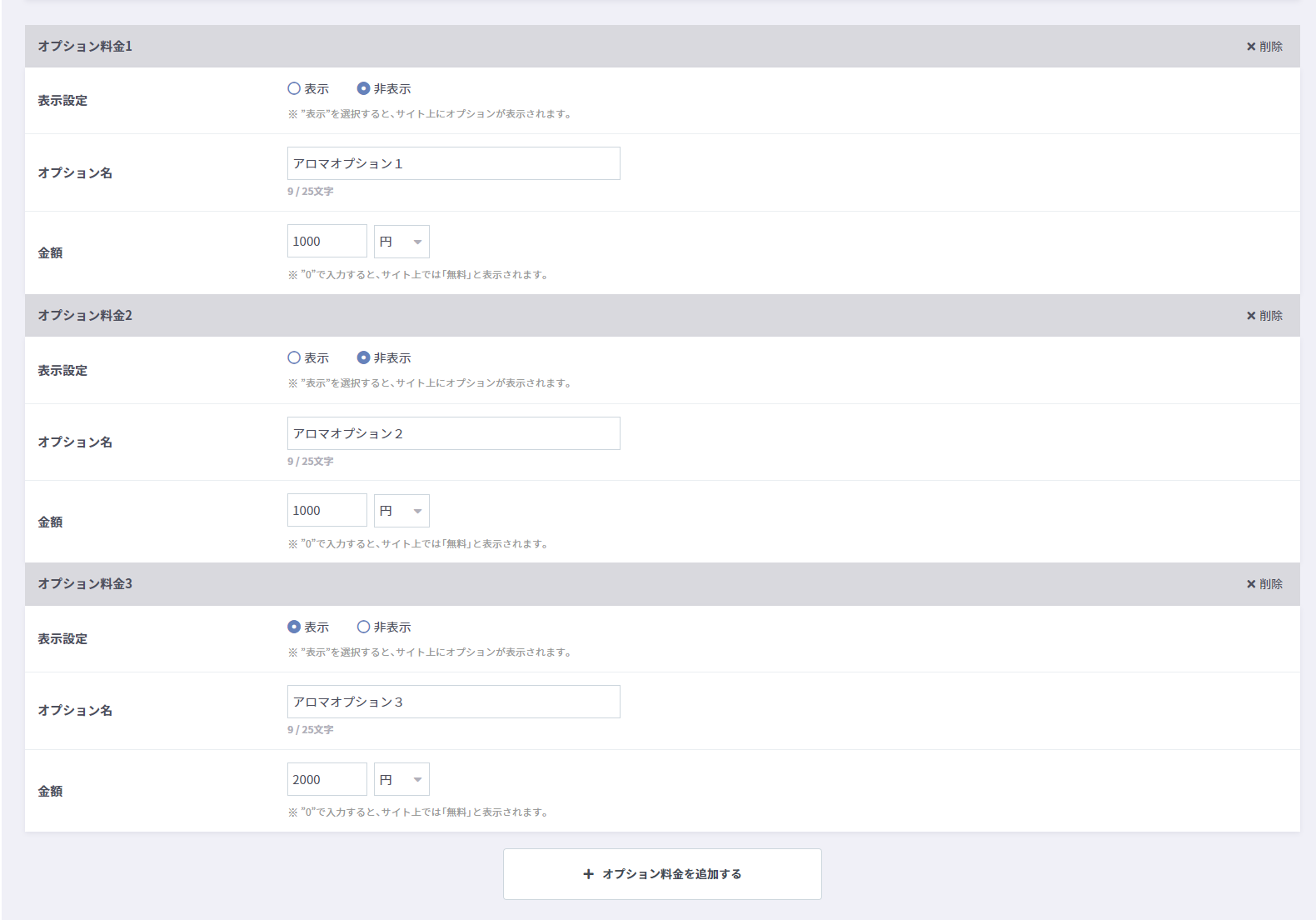Screen dimensions: 1316x920
Task: Delete オプション料金2 section
Action: pyautogui.click(x=1264, y=316)
